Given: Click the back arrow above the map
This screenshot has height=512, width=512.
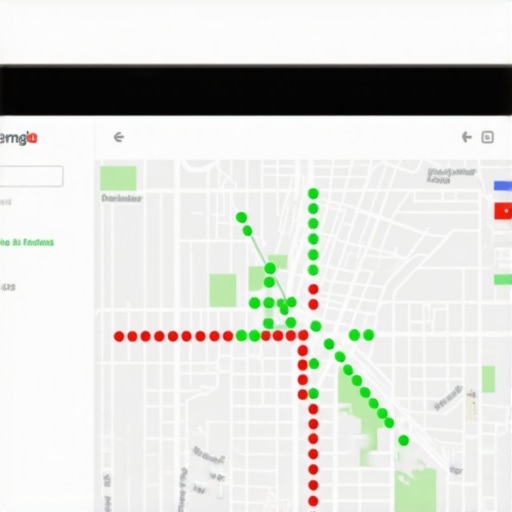Looking at the screenshot, I should pyautogui.click(x=119, y=137).
